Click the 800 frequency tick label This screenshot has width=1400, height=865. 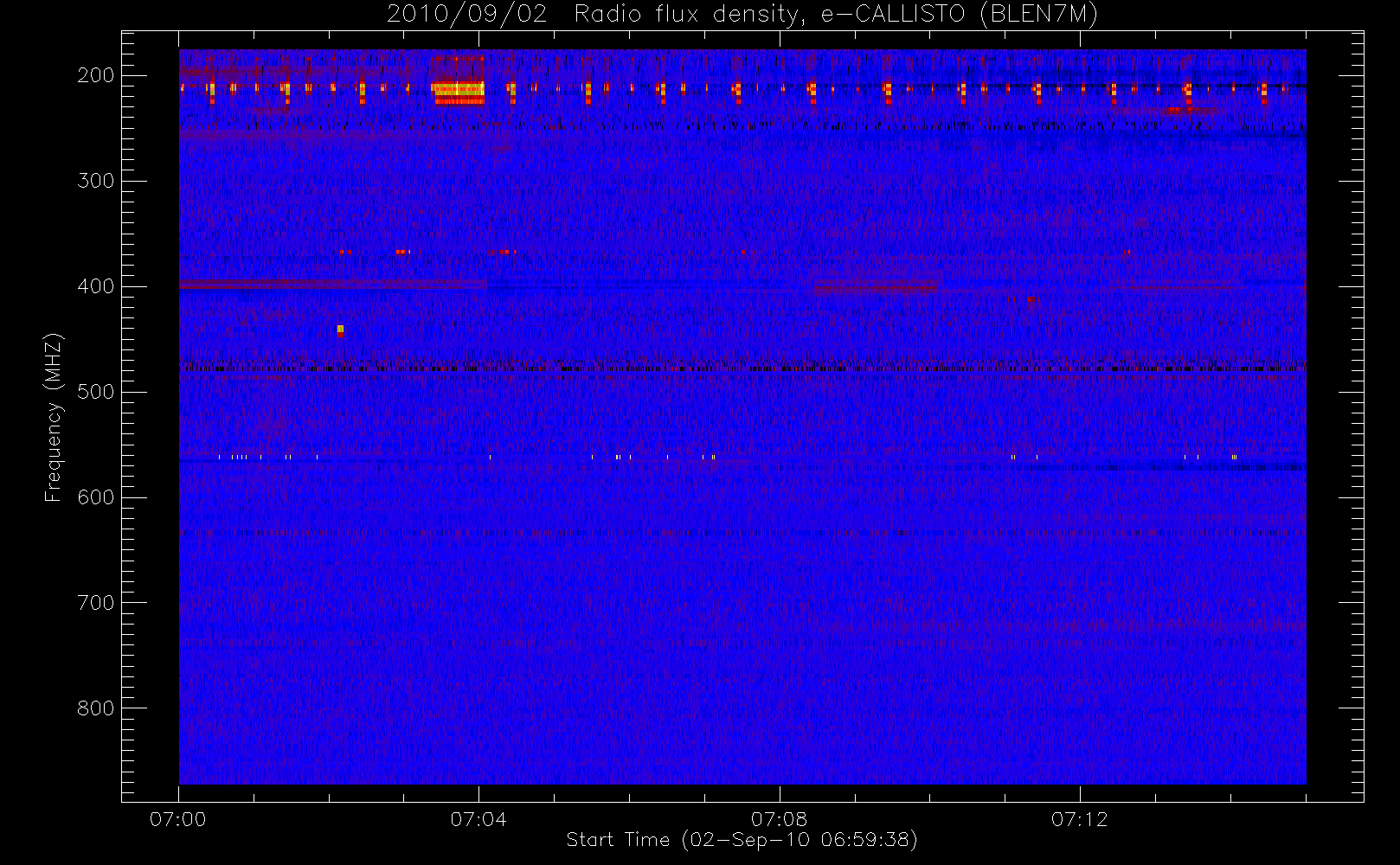tap(96, 708)
